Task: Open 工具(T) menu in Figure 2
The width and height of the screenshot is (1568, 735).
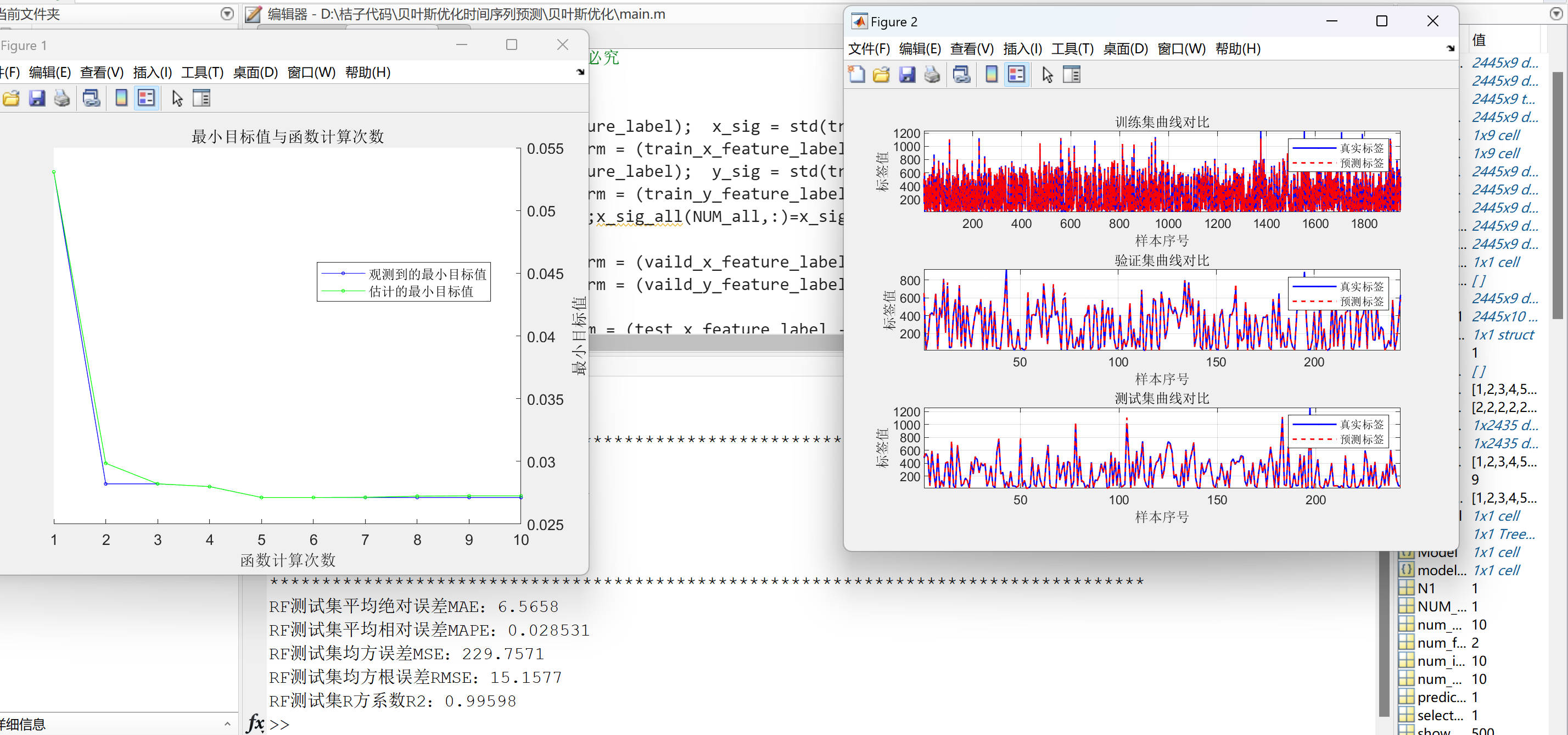Action: (x=1072, y=49)
